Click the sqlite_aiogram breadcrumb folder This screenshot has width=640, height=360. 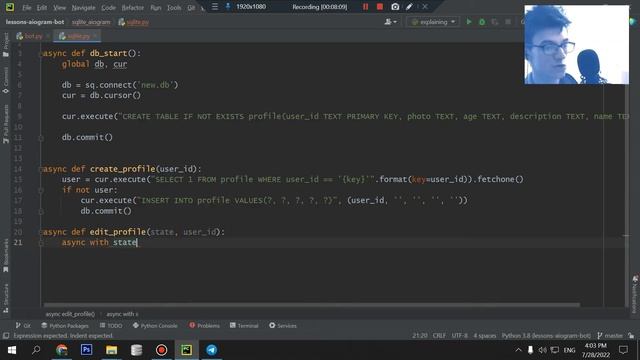click(x=91, y=22)
